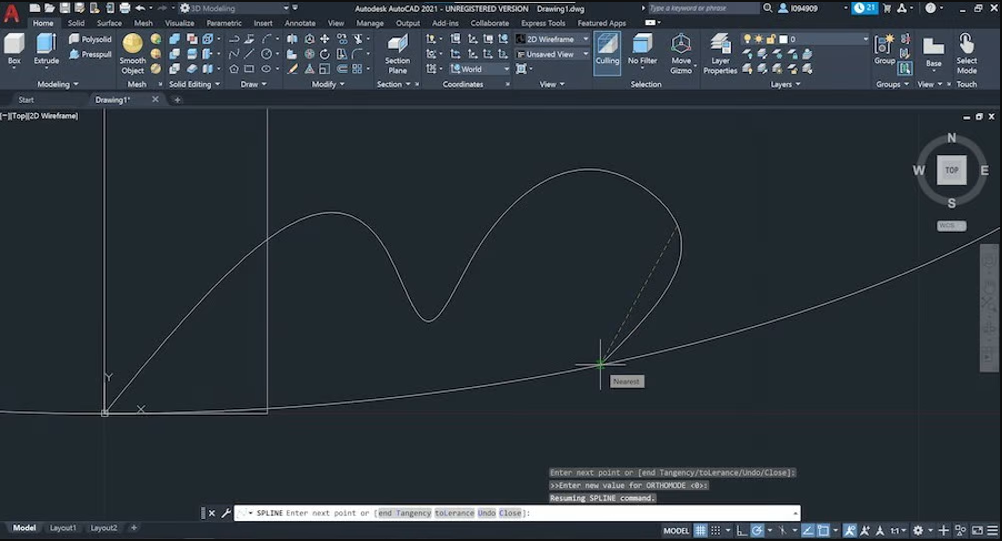Toggle Ortho mode in status bar
This screenshot has height=541, width=1002.
click(x=741, y=530)
